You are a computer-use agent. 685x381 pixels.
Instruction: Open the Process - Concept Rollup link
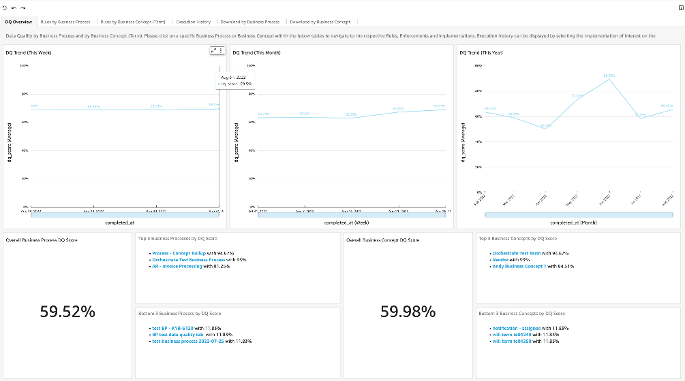[x=179, y=253]
